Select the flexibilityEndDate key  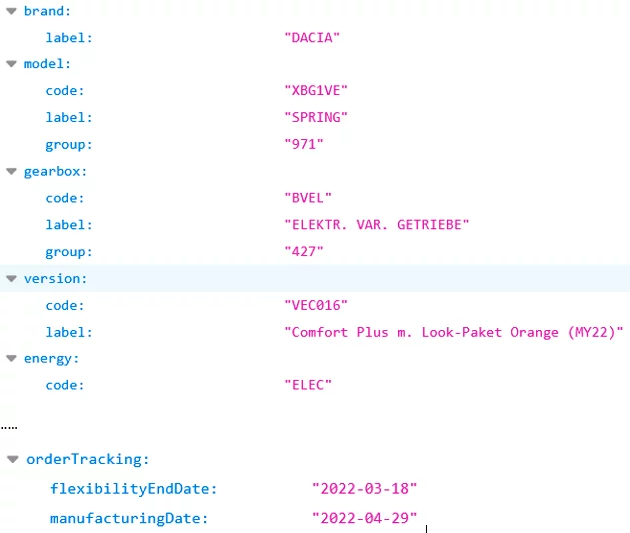coord(133,489)
